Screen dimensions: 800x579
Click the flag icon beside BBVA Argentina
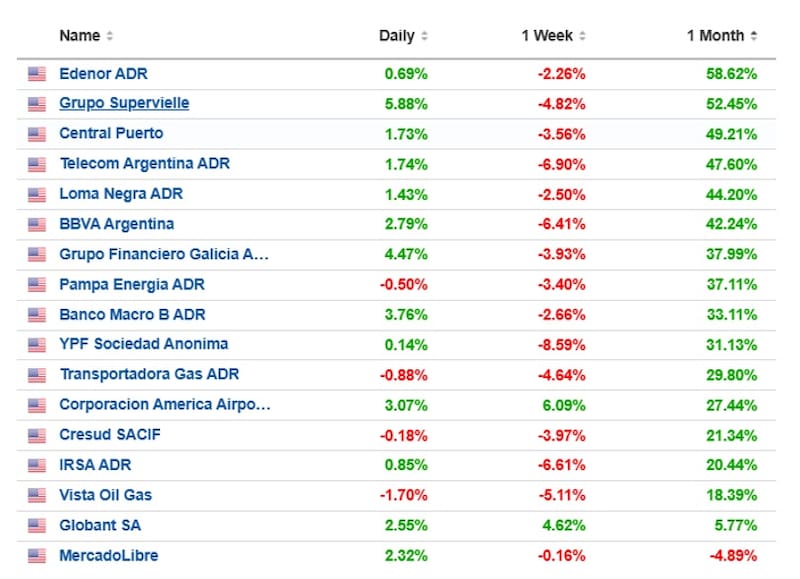(37, 224)
